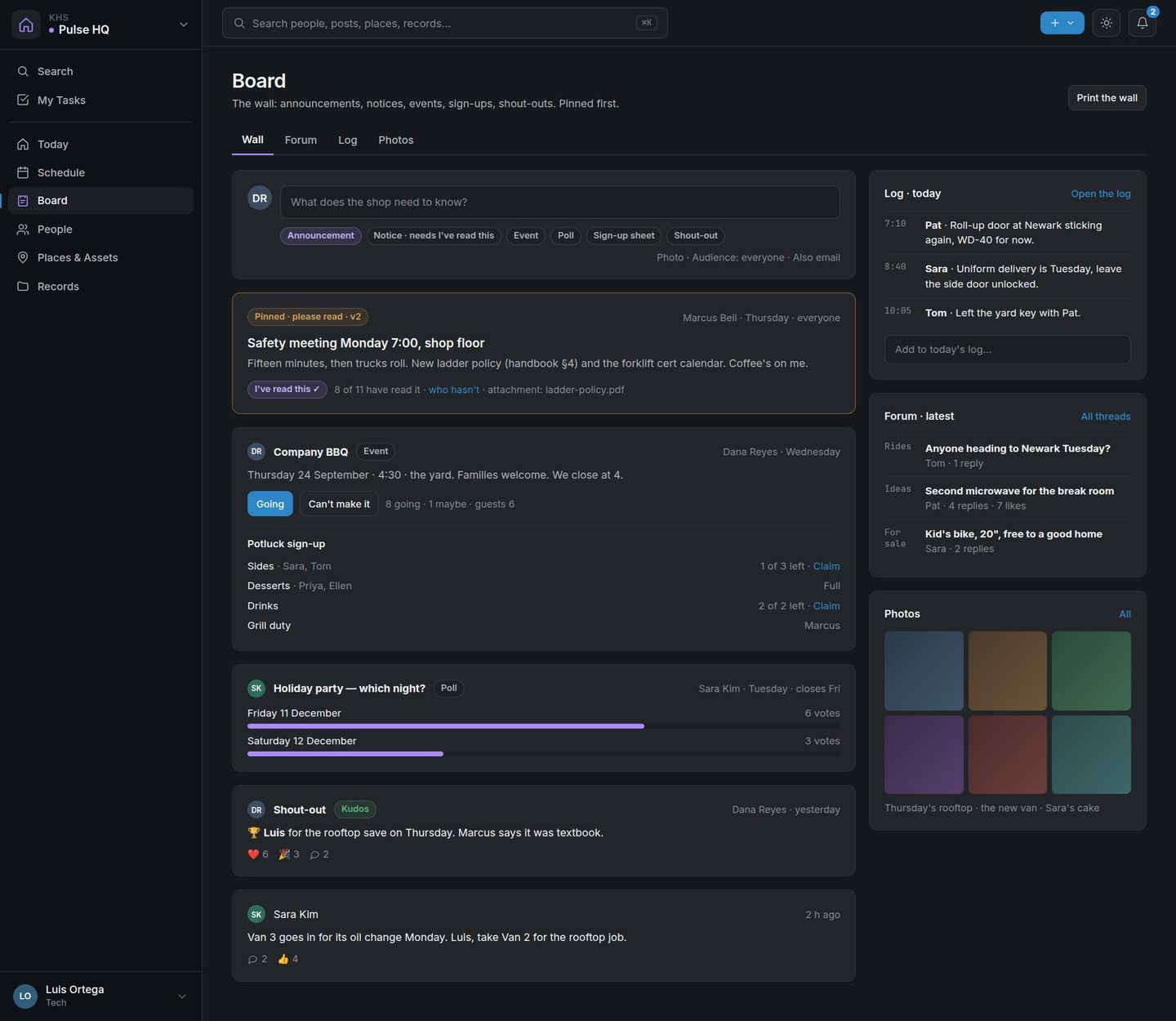Image resolution: width=1176 pixels, height=1021 pixels.
Task: Click the My Tasks checkbox icon
Action: 23,100
